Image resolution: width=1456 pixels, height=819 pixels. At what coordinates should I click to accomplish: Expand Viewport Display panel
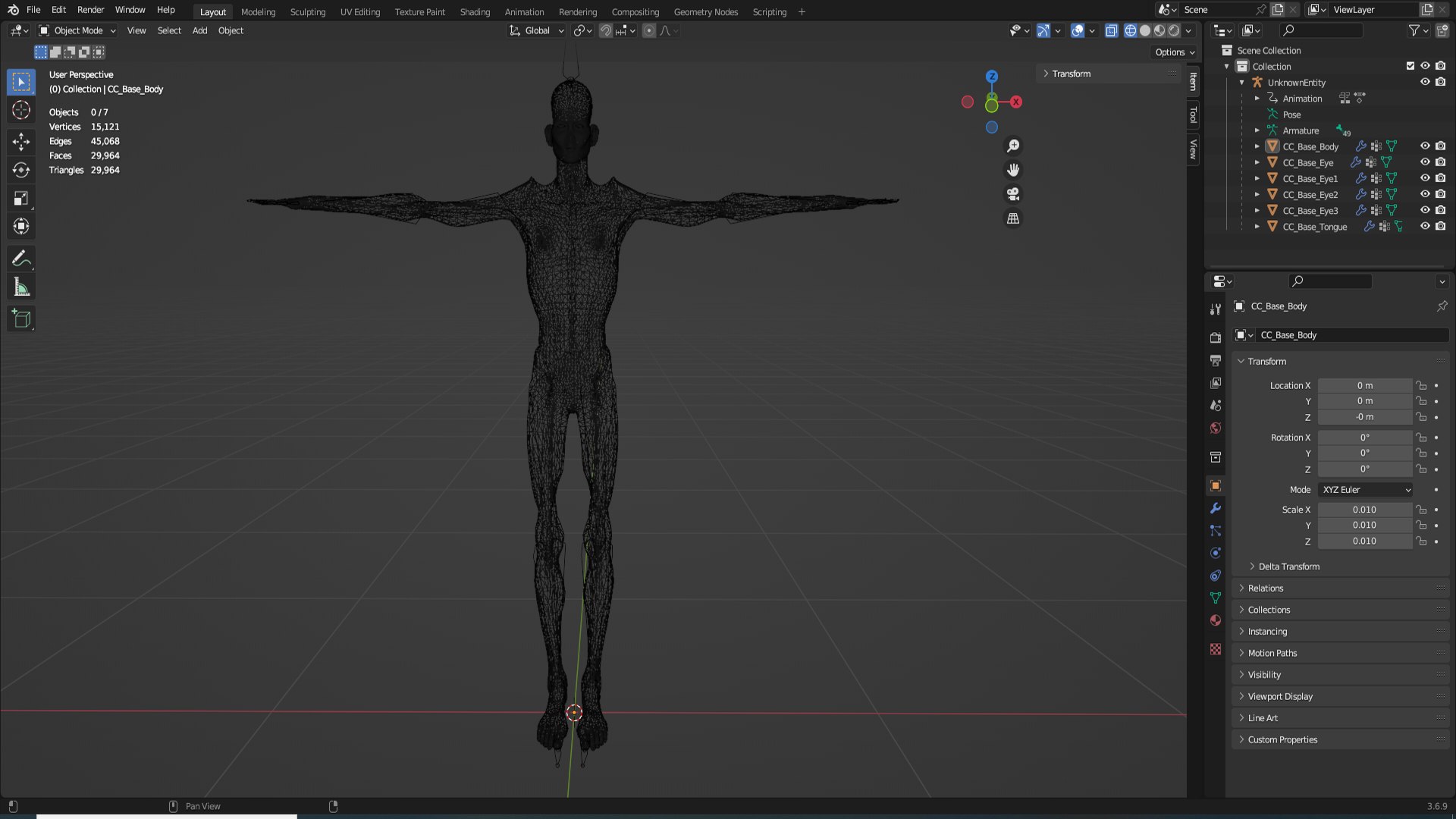[x=1280, y=696]
